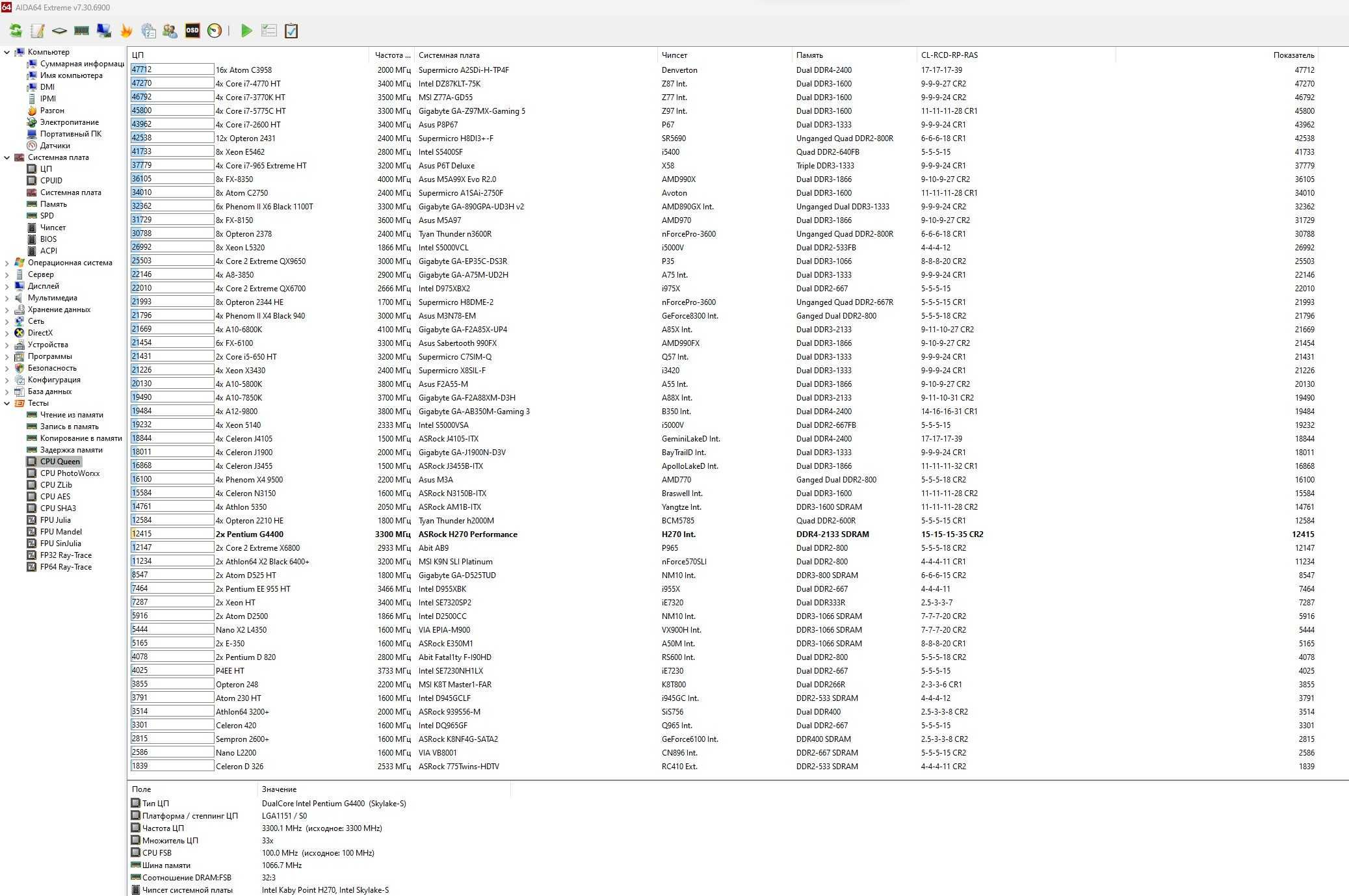This screenshot has width=1349, height=896.
Task: Open the Report wizard notepad icon
Action: [38, 31]
